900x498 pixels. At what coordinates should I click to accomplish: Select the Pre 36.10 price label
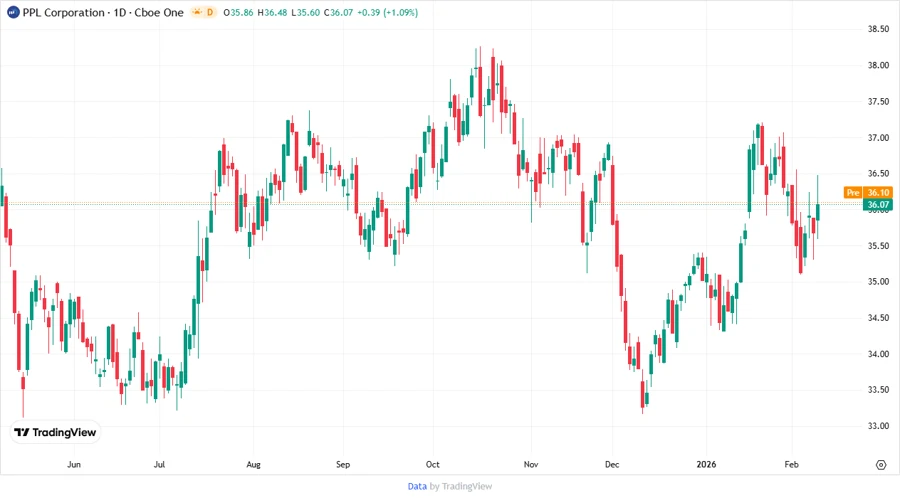click(868, 193)
